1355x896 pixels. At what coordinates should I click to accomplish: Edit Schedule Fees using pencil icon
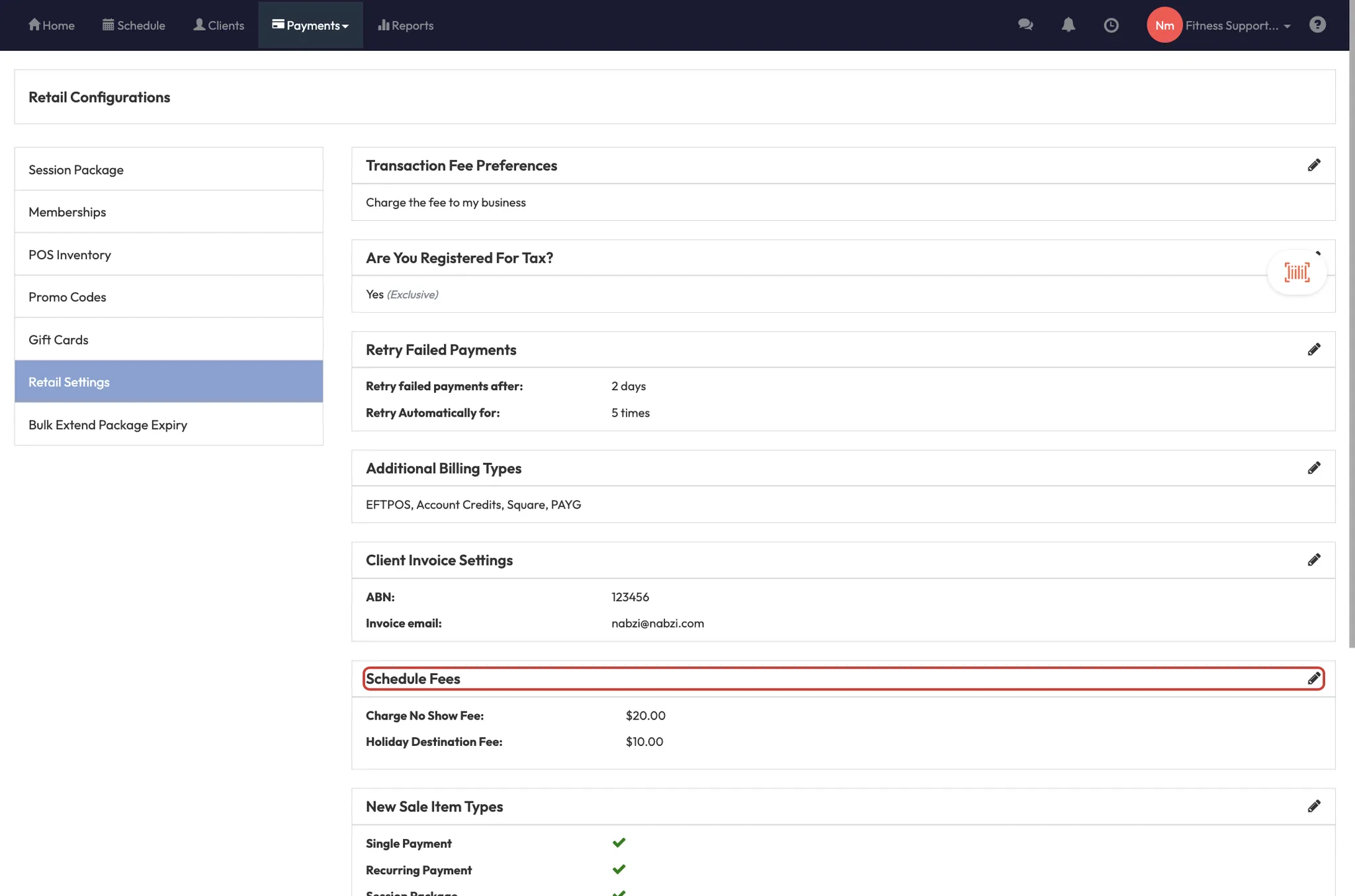pyautogui.click(x=1314, y=678)
